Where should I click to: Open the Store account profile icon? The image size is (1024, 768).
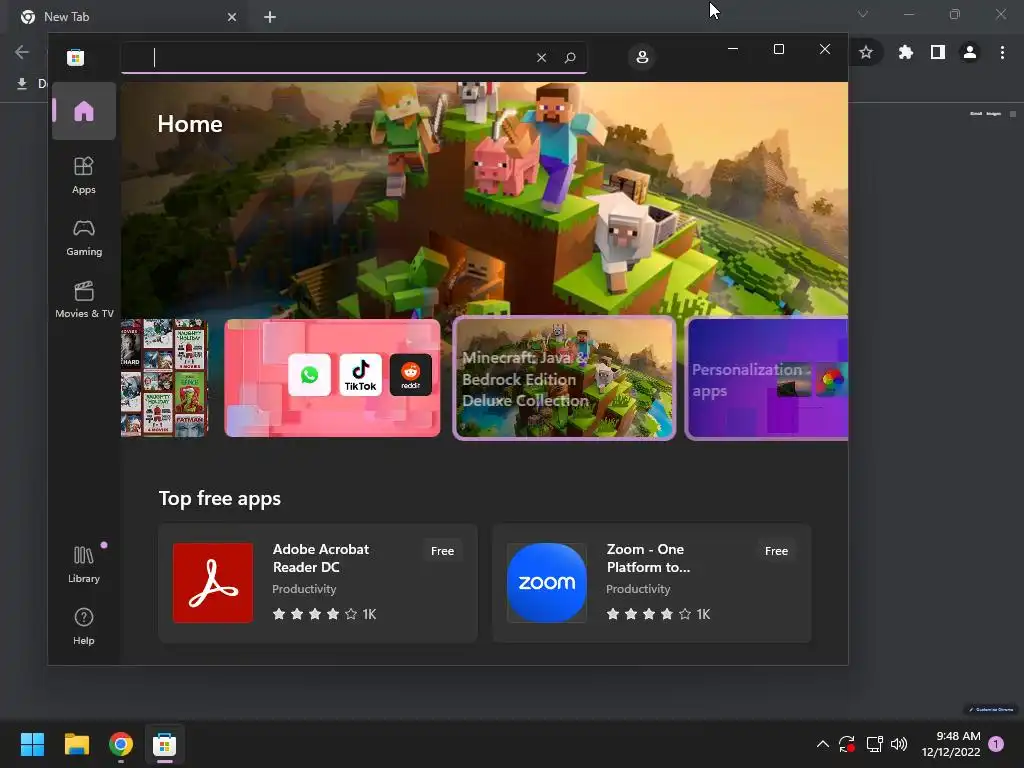642,57
